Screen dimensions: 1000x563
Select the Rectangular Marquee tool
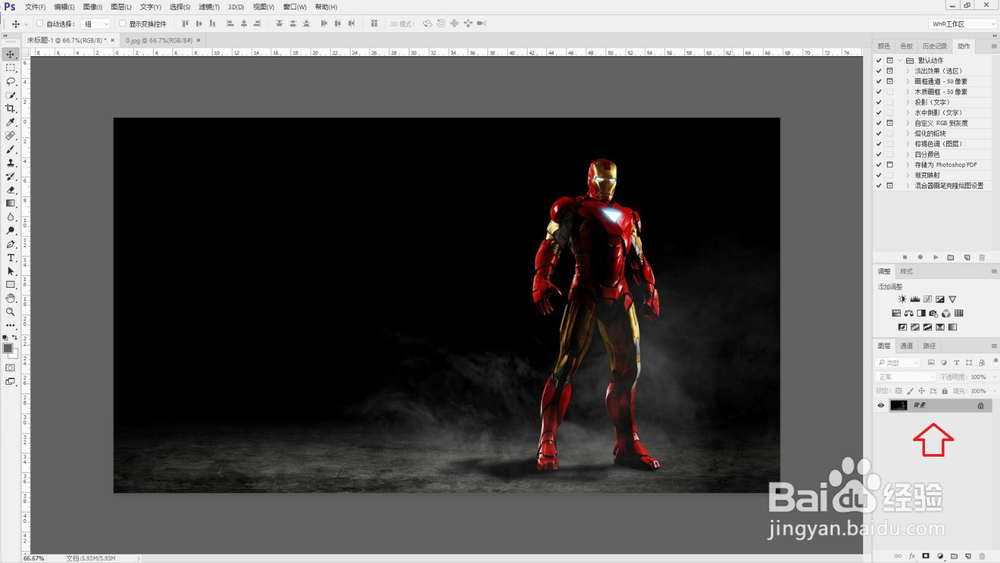click(x=10, y=68)
